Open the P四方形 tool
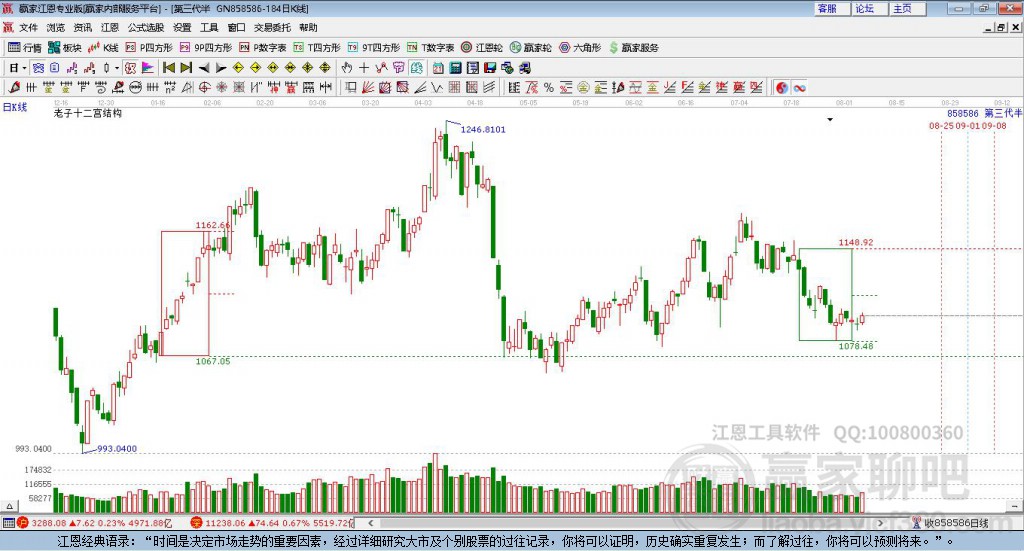The width and height of the screenshot is (1024, 551). pyautogui.click(x=149, y=48)
